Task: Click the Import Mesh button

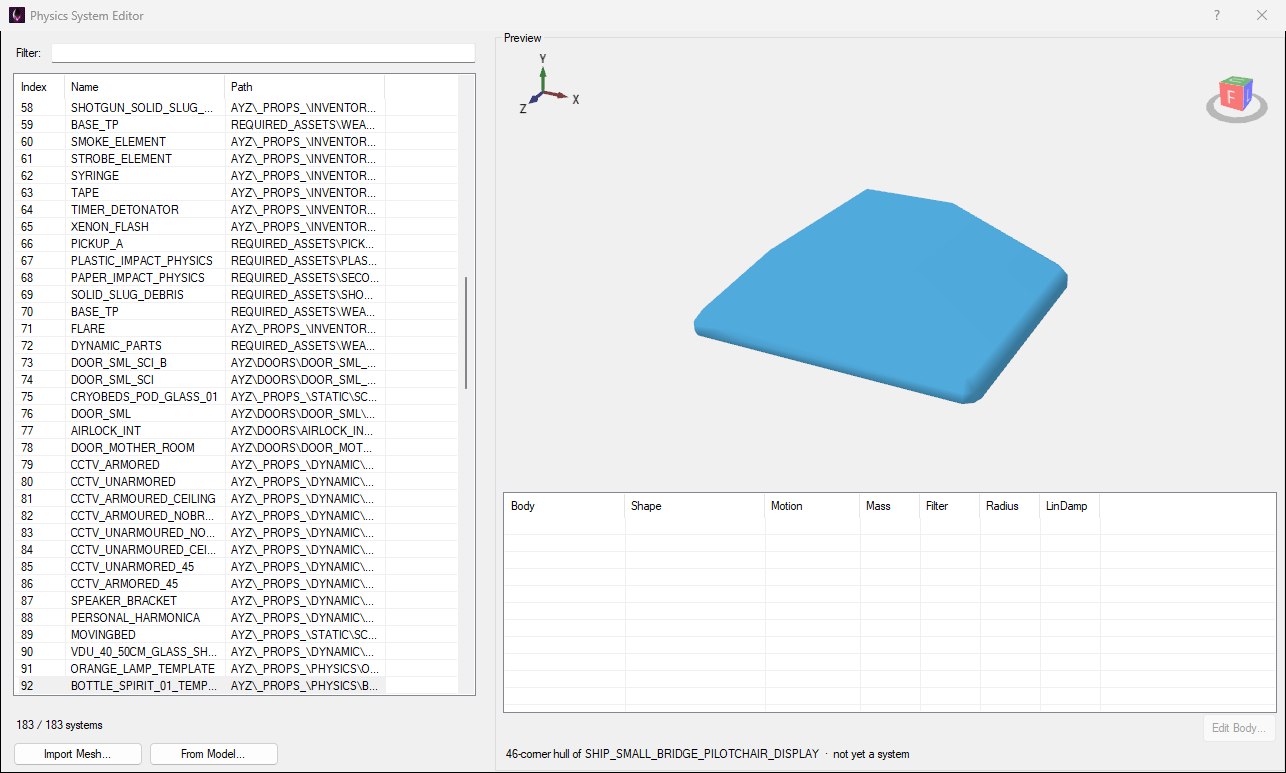Action: pos(77,754)
